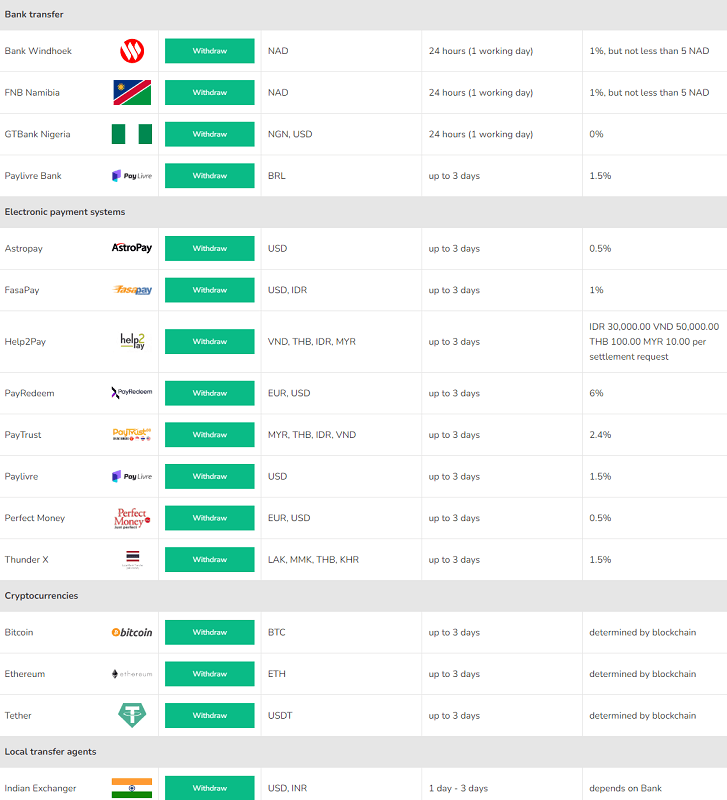
Task: Click the PayLivre logo in Paylivre USD row
Action: pyautogui.click(x=132, y=476)
